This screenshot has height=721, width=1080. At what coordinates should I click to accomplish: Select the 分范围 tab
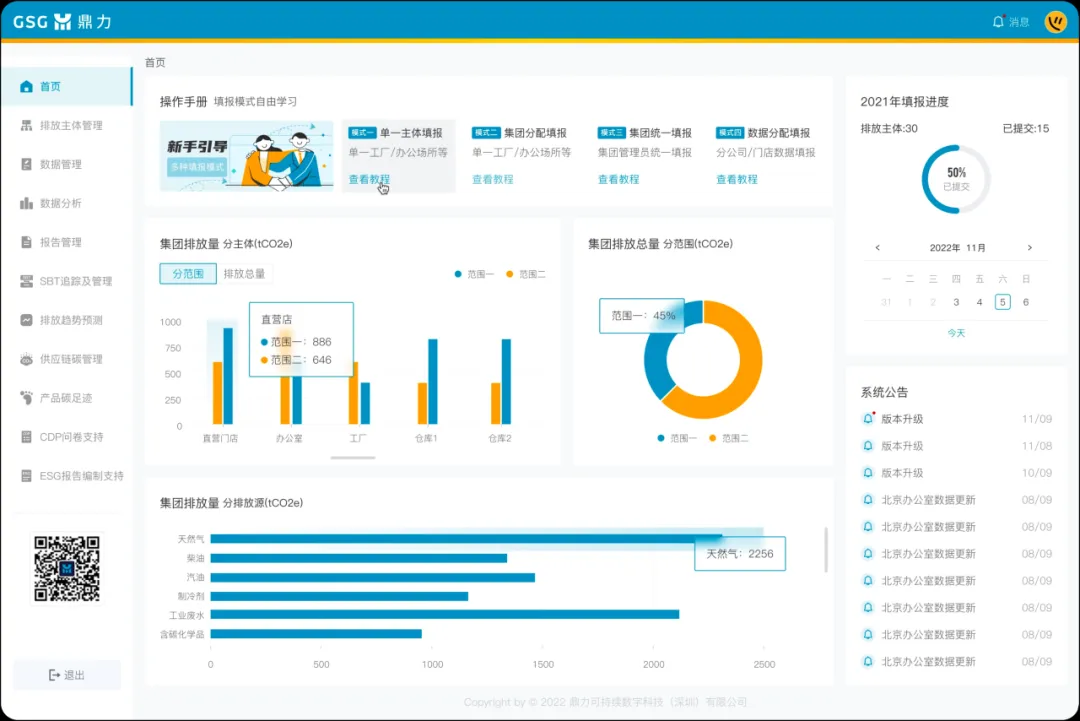(188, 274)
